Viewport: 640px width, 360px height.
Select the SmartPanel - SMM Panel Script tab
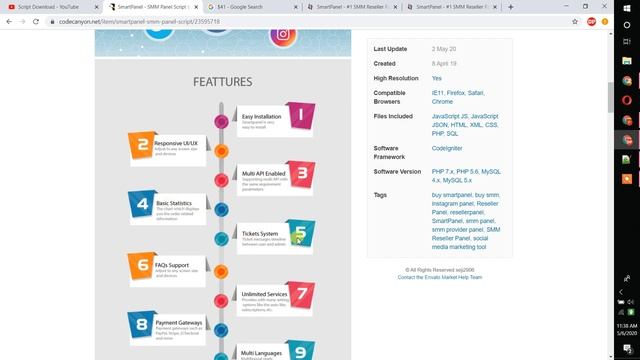click(x=152, y=7)
